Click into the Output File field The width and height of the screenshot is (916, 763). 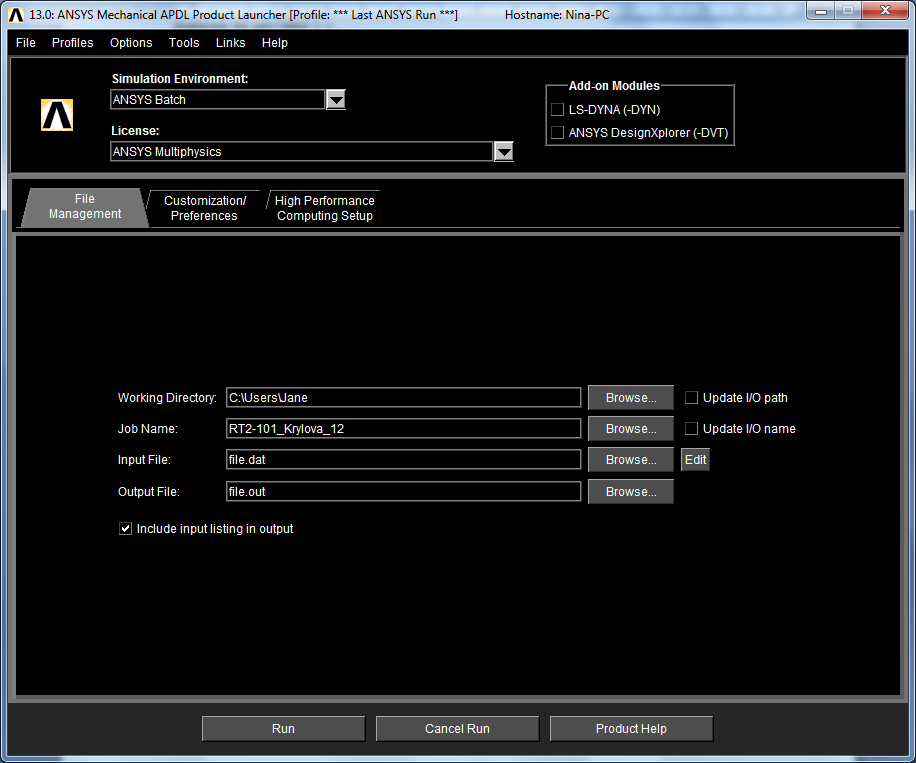pos(403,492)
